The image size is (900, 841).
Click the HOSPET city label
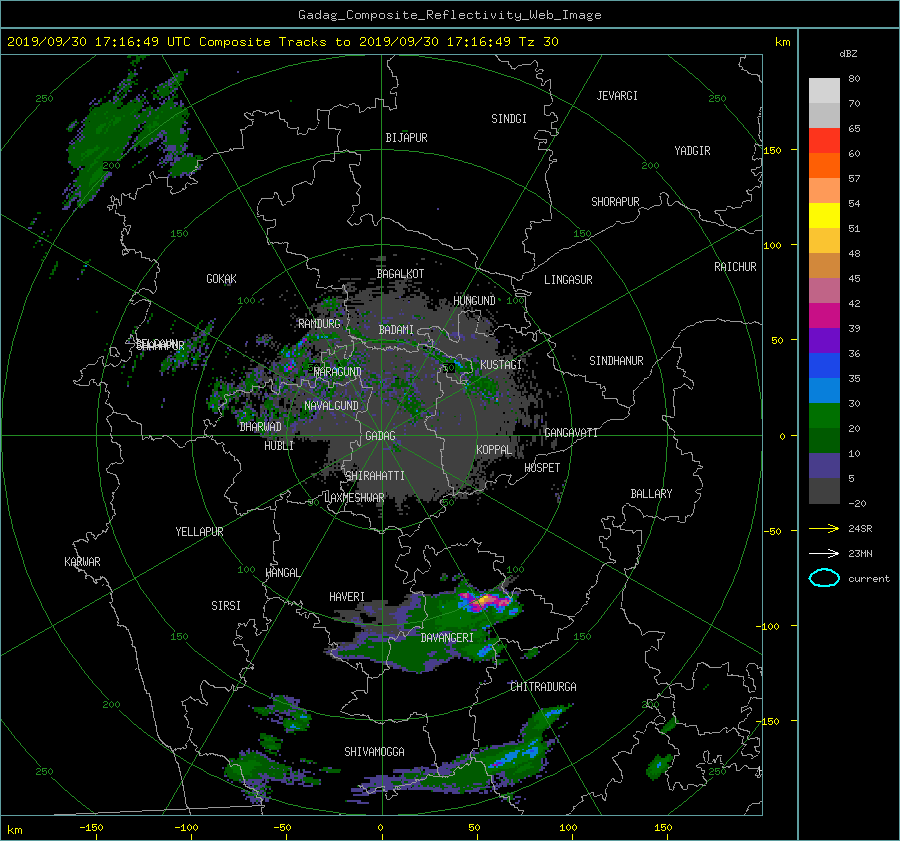[x=542, y=468]
